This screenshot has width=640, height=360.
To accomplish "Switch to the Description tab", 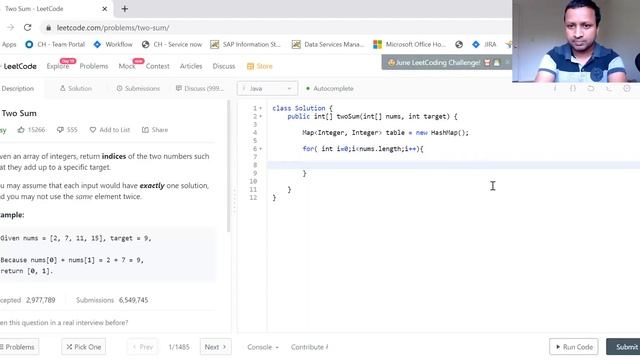I will 18,88.
